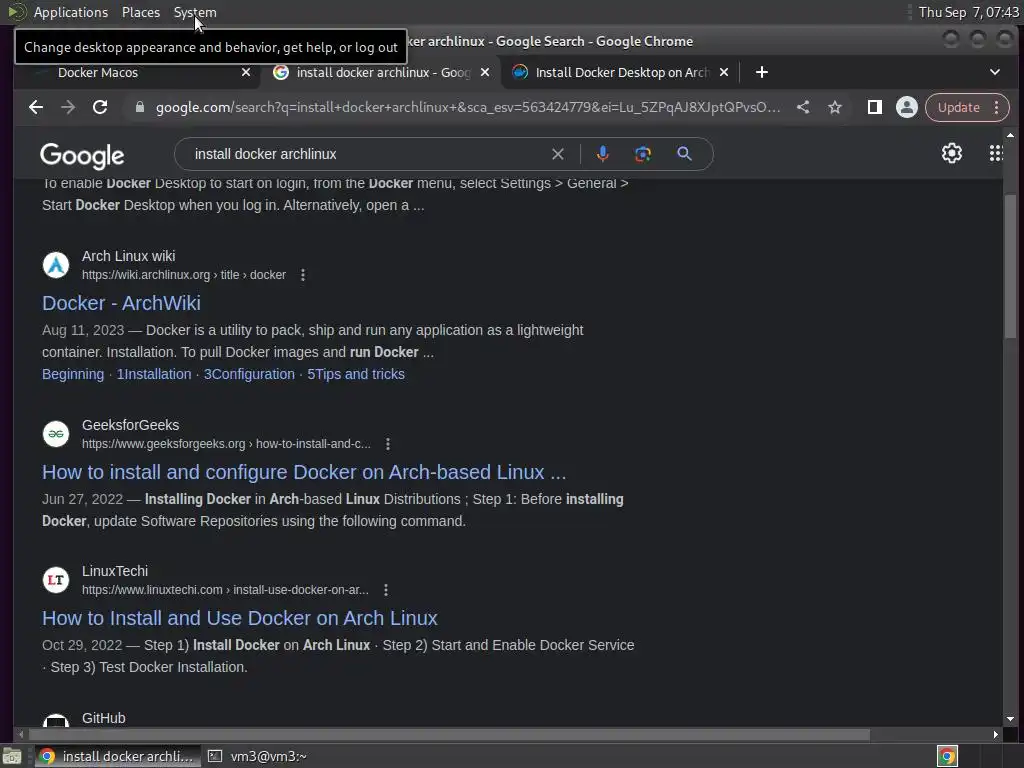Go back to the previous page
Screen dimensions: 1024x768
pyautogui.click(x=36, y=107)
